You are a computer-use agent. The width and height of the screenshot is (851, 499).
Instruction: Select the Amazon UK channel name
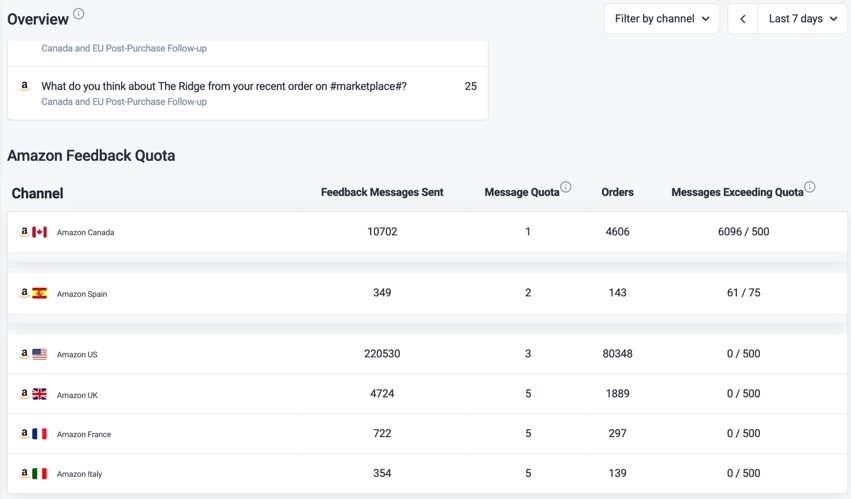[x=77, y=395]
